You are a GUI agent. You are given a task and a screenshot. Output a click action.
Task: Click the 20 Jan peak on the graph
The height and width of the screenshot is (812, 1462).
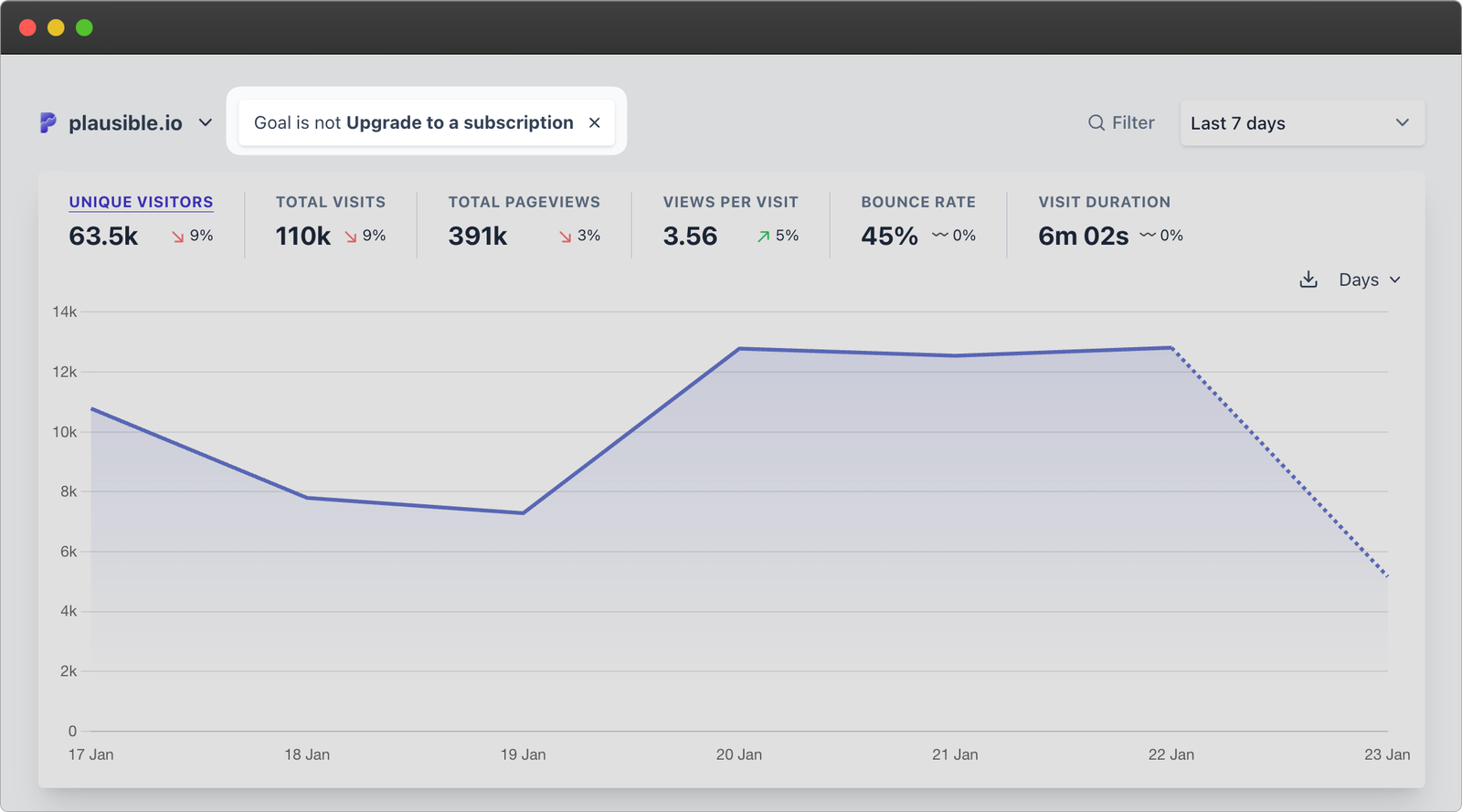pos(739,349)
